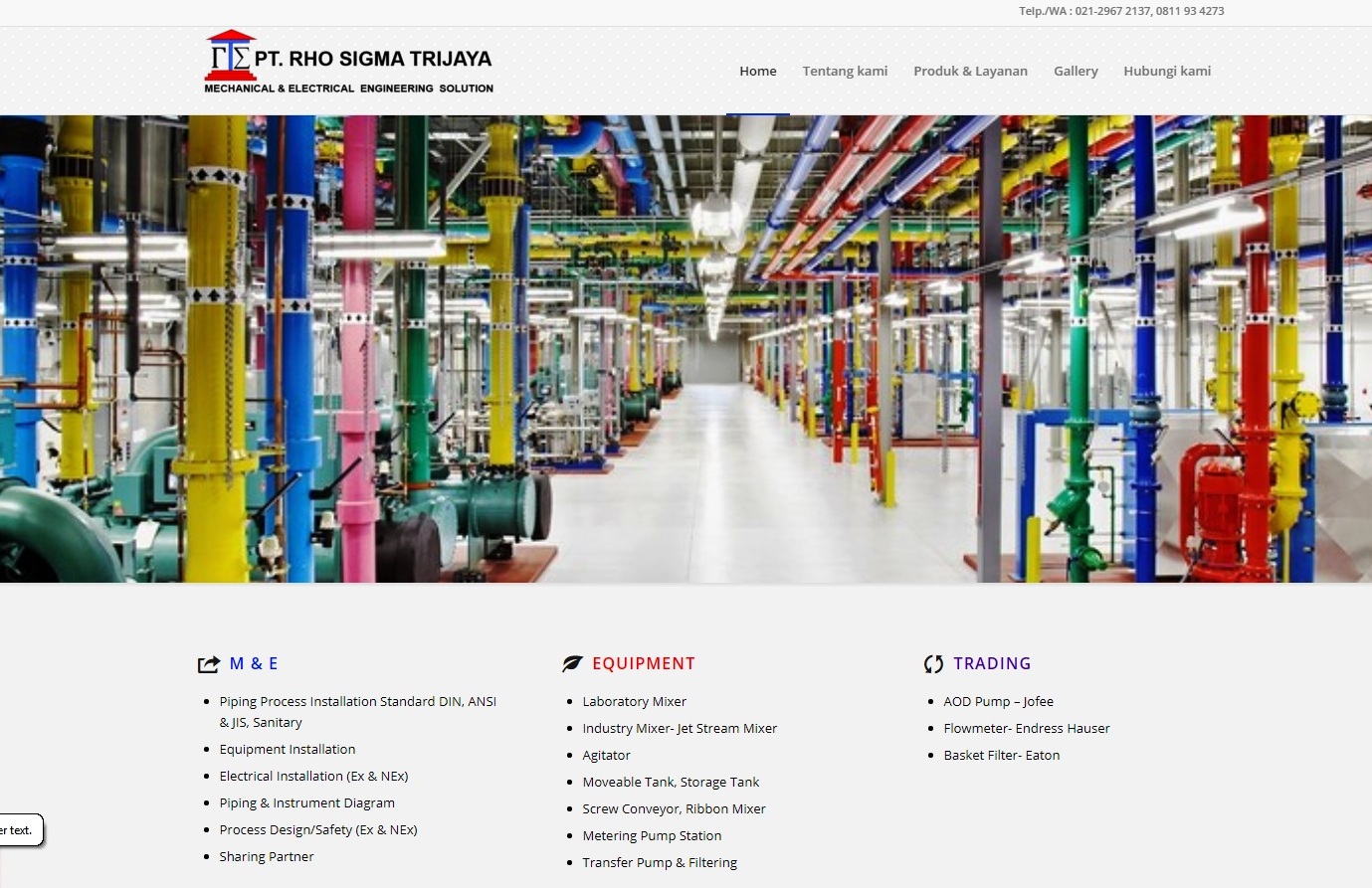Viewport: 1372px width, 888px height.
Task: Open the Hubungi kami contact page
Action: tap(1167, 71)
